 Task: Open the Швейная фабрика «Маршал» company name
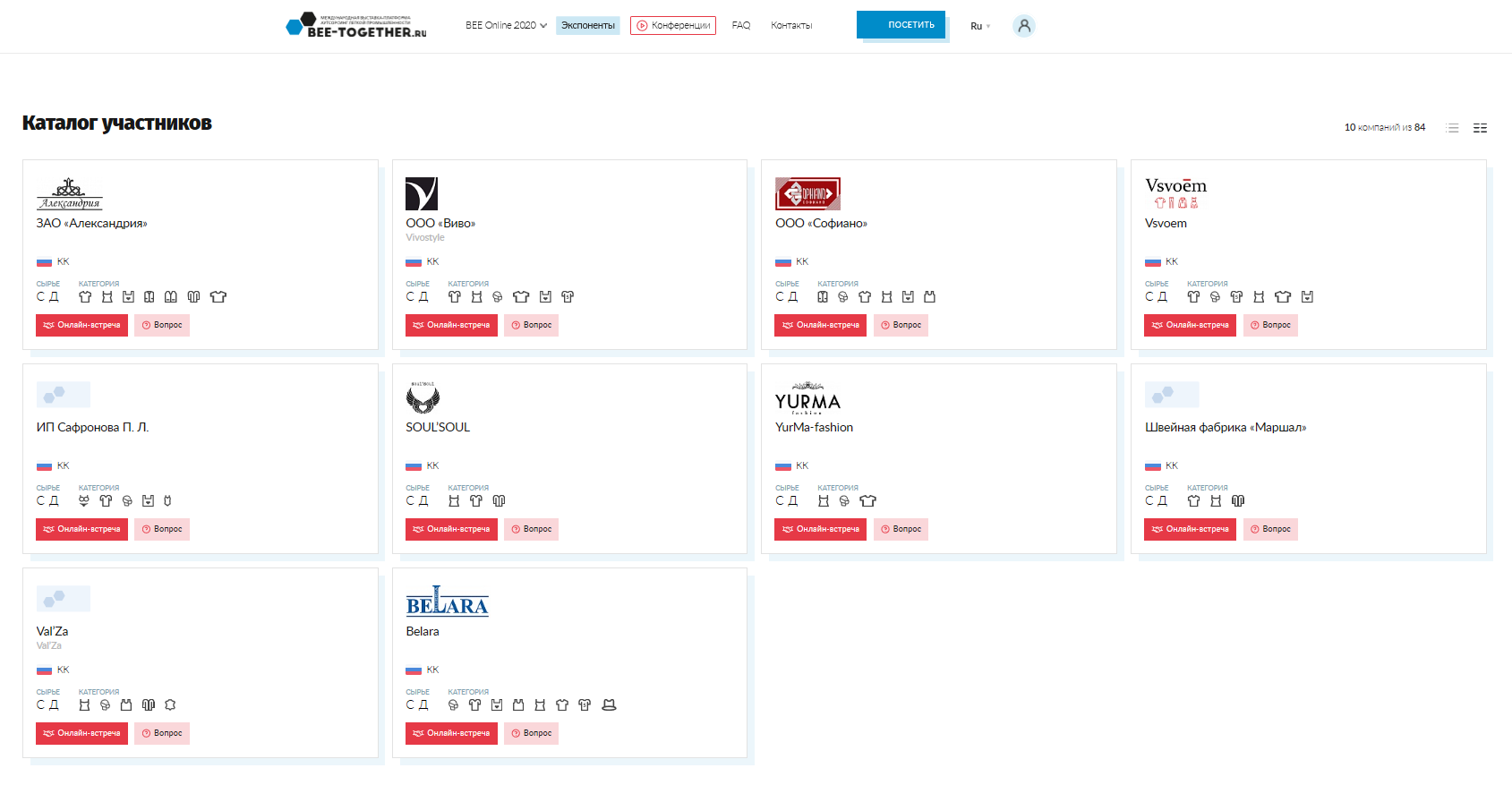tap(1225, 427)
